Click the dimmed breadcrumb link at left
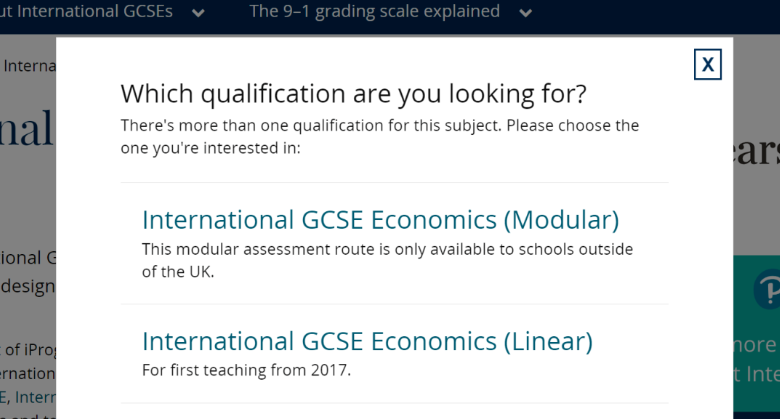Screen dimensions: 780x419 28,66
